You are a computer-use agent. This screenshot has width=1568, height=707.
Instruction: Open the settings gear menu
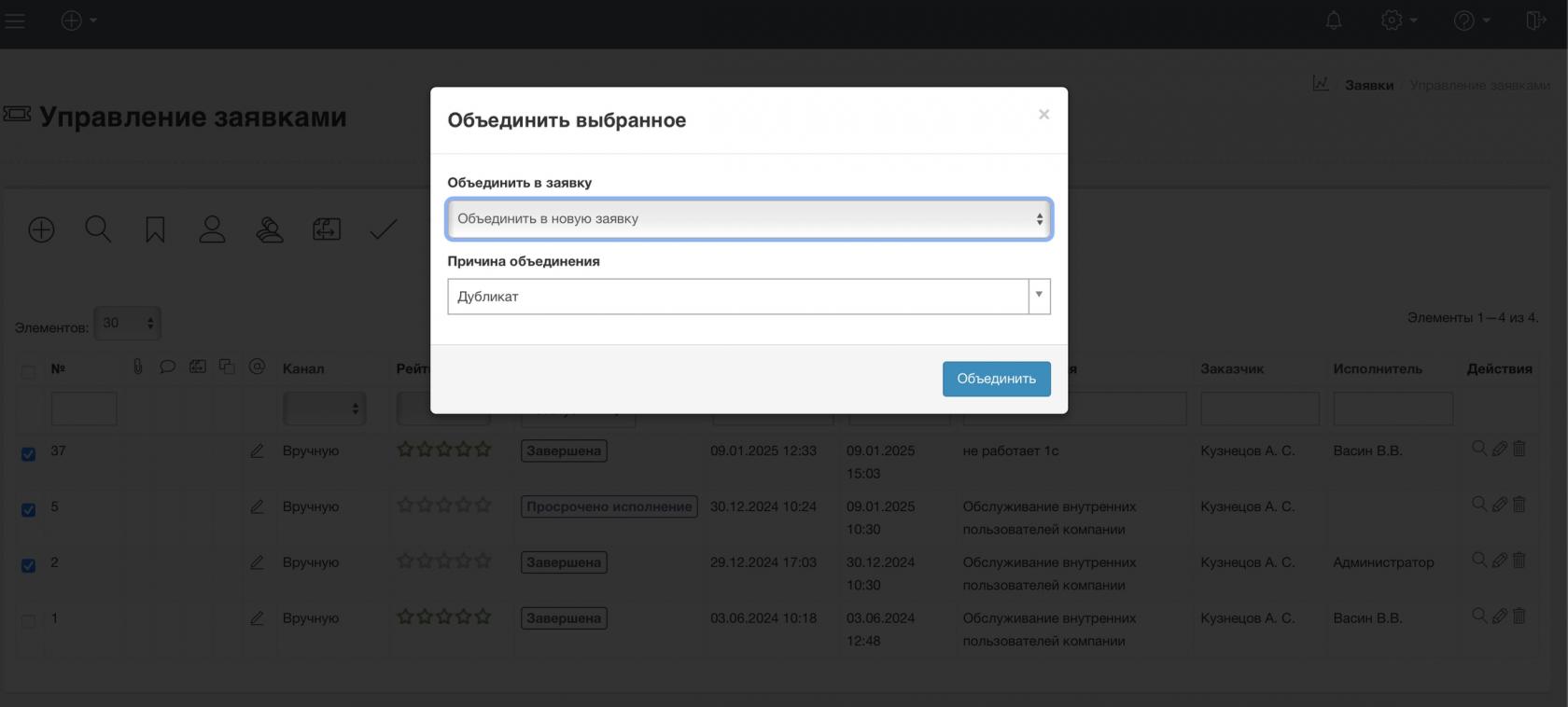(x=1397, y=21)
